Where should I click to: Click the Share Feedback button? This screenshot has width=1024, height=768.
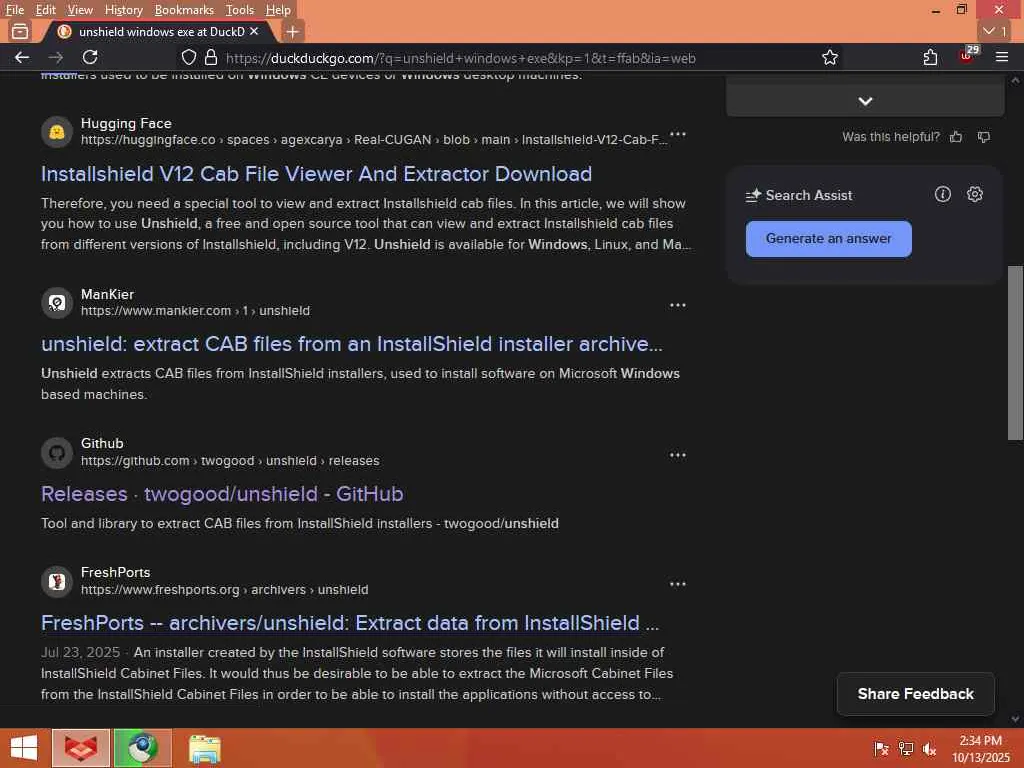916,694
